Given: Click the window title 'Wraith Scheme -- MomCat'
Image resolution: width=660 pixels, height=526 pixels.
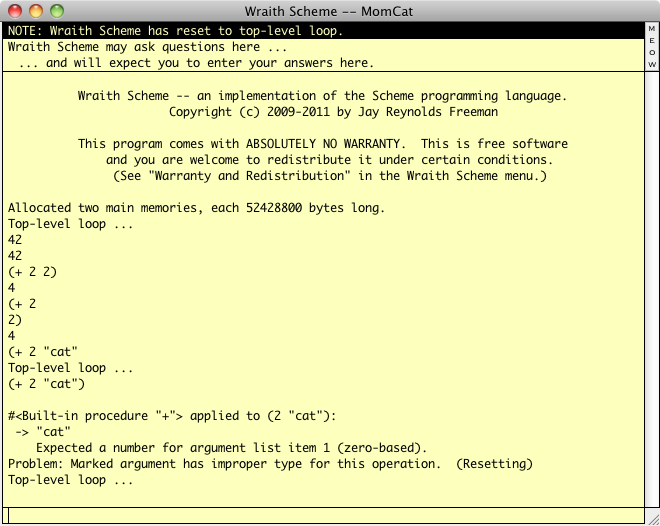Looking at the screenshot, I should pyautogui.click(x=329, y=11).
